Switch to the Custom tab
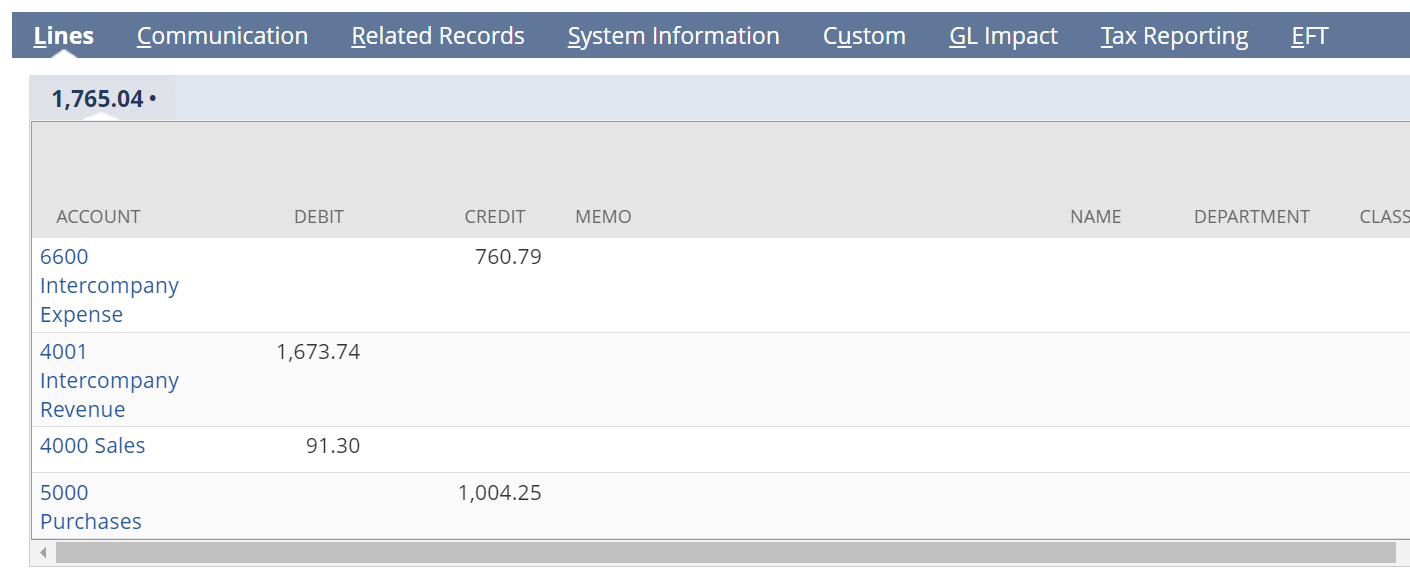 click(x=864, y=36)
